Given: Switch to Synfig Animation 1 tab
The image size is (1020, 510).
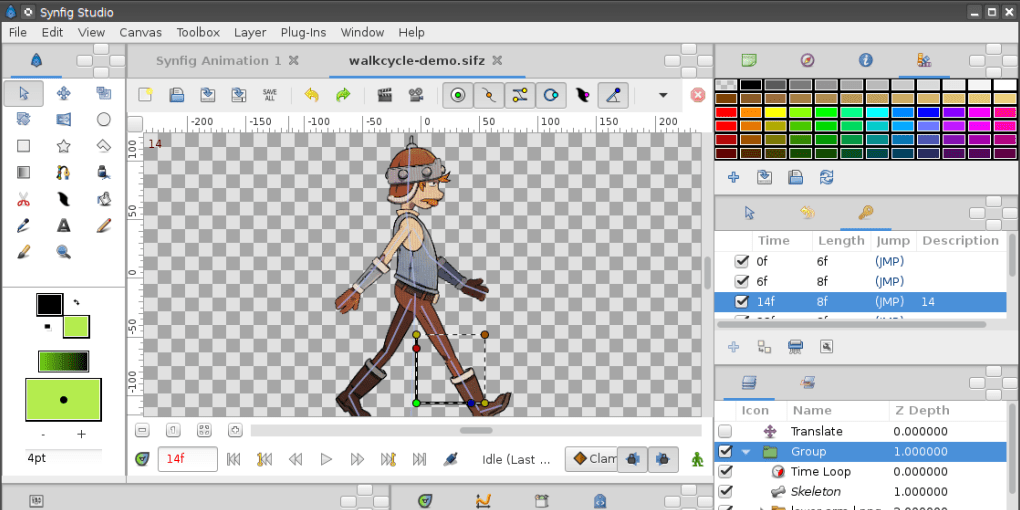Looking at the screenshot, I should [219, 60].
